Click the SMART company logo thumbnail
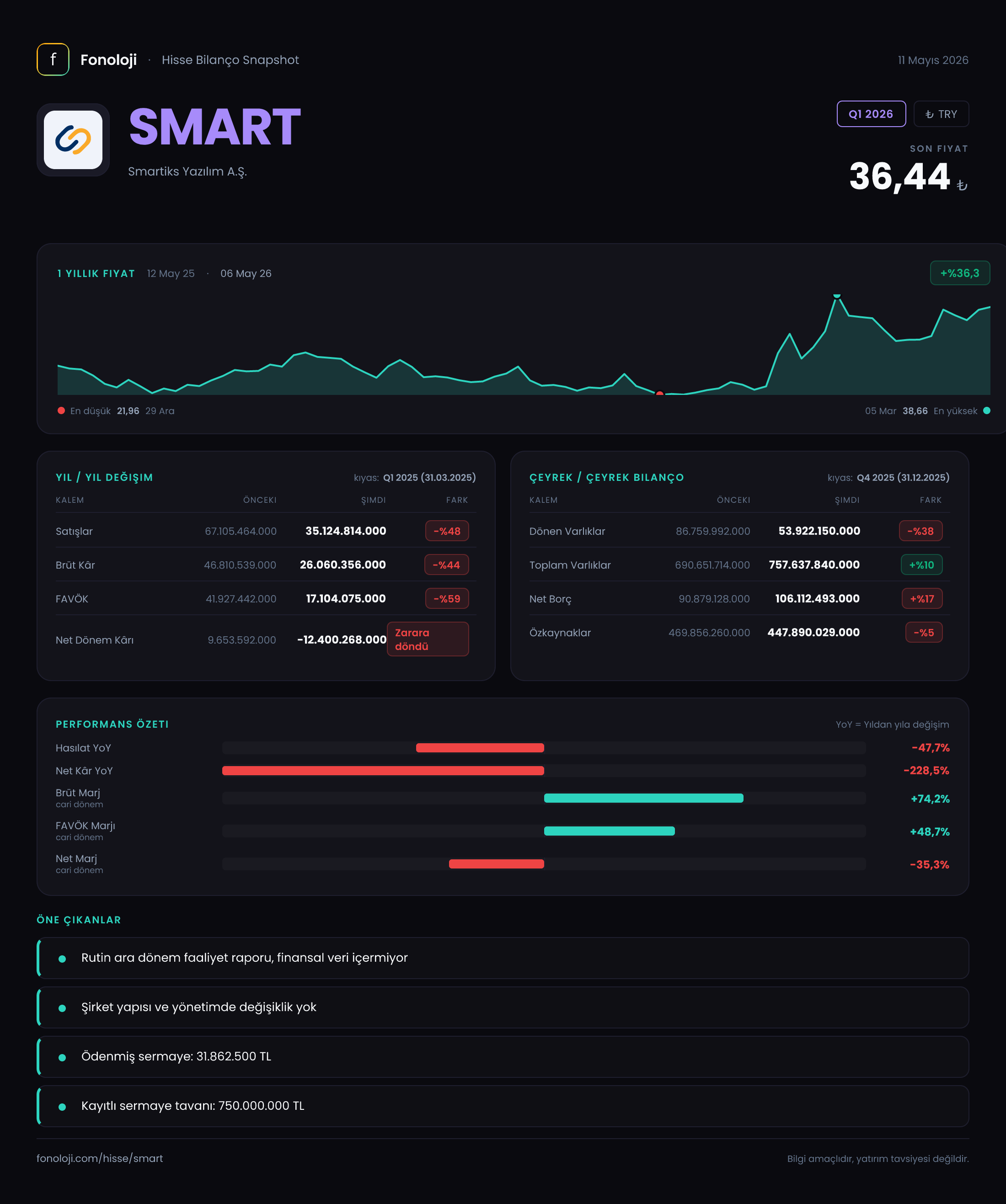The image size is (1006, 1204). [74, 140]
